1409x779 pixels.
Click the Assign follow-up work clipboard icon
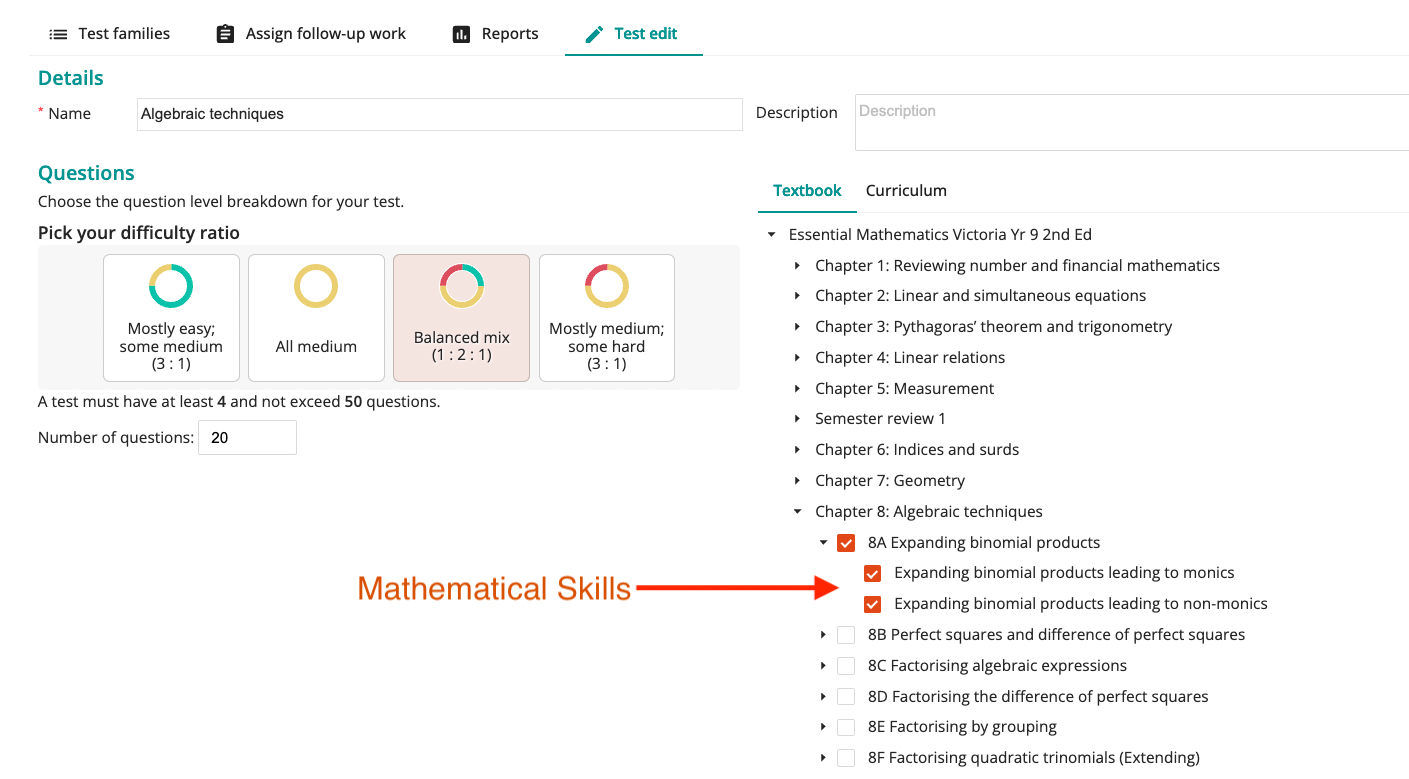[x=225, y=34]
